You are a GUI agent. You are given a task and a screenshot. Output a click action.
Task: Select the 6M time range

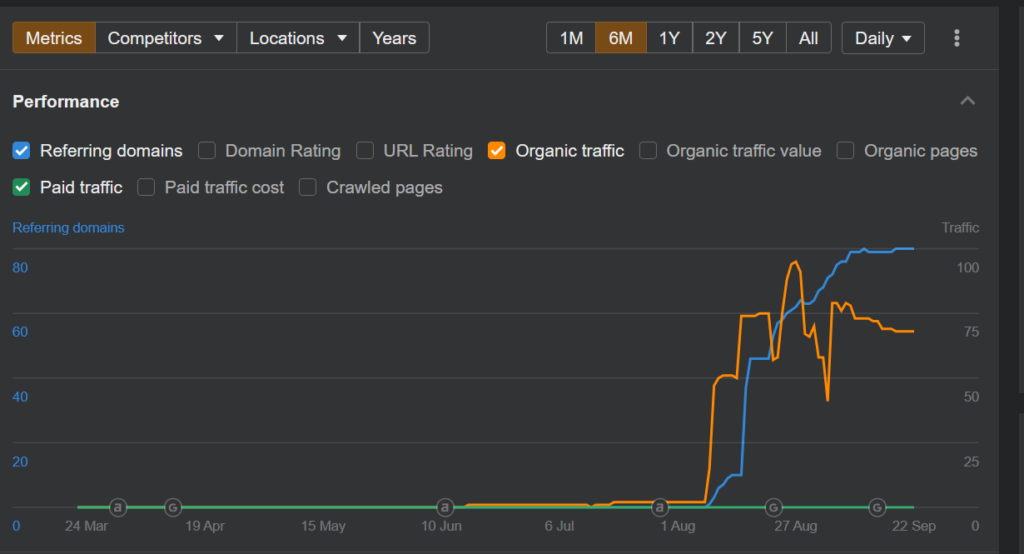click(x=620, y=38)
